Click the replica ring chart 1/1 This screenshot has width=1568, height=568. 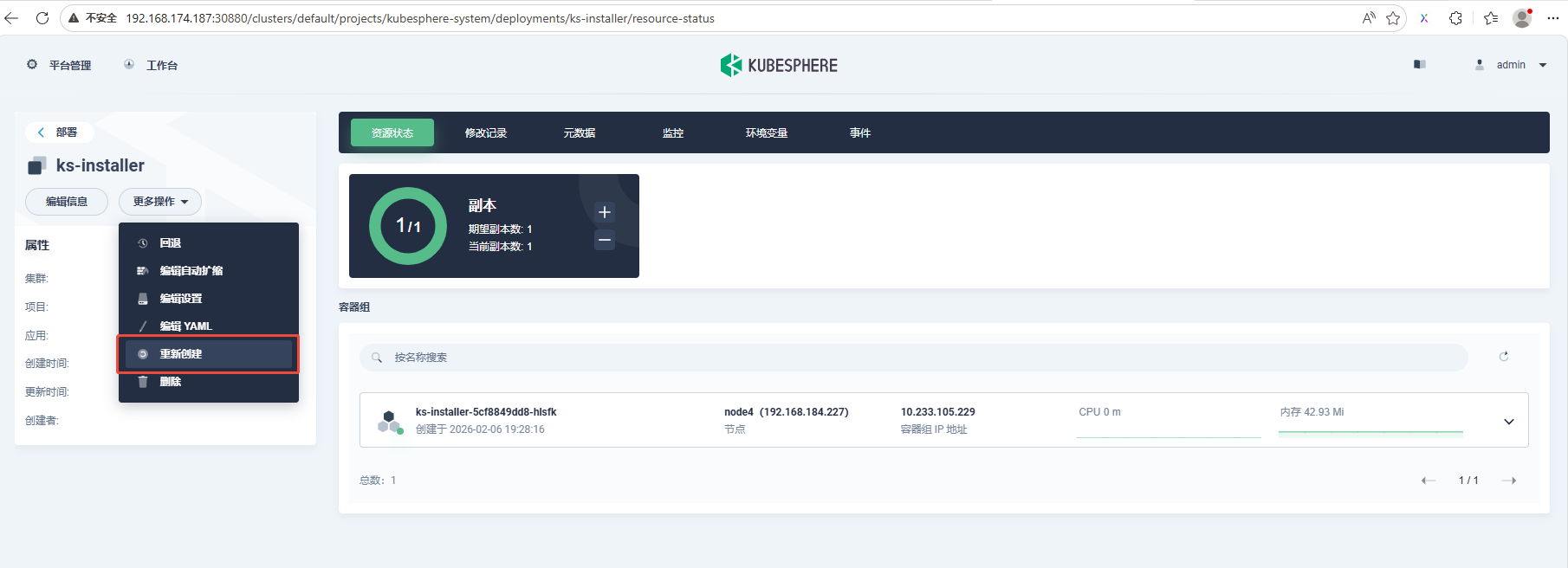click(x=408, y=226)
